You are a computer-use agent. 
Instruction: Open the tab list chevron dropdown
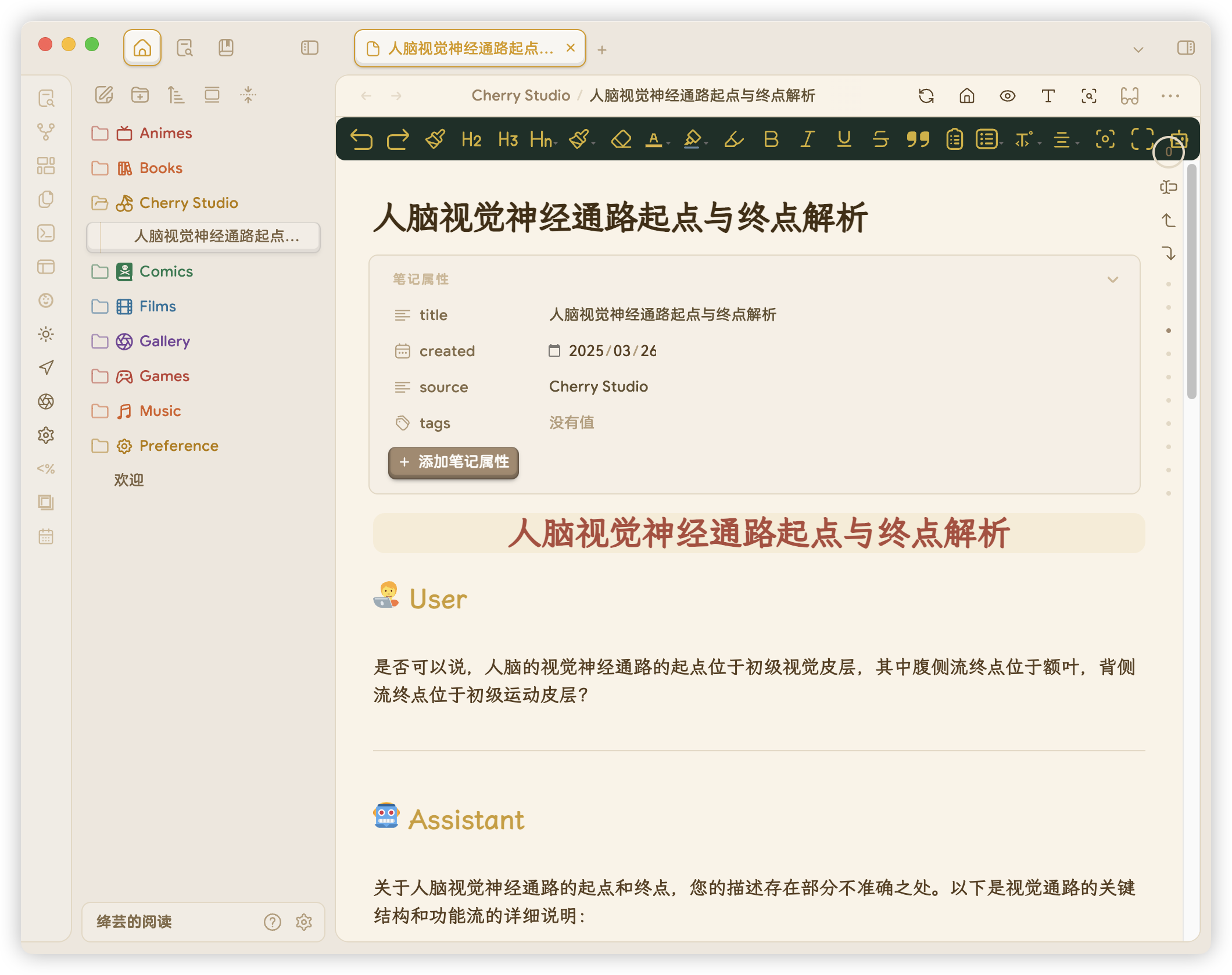(x=1138, y=49)
